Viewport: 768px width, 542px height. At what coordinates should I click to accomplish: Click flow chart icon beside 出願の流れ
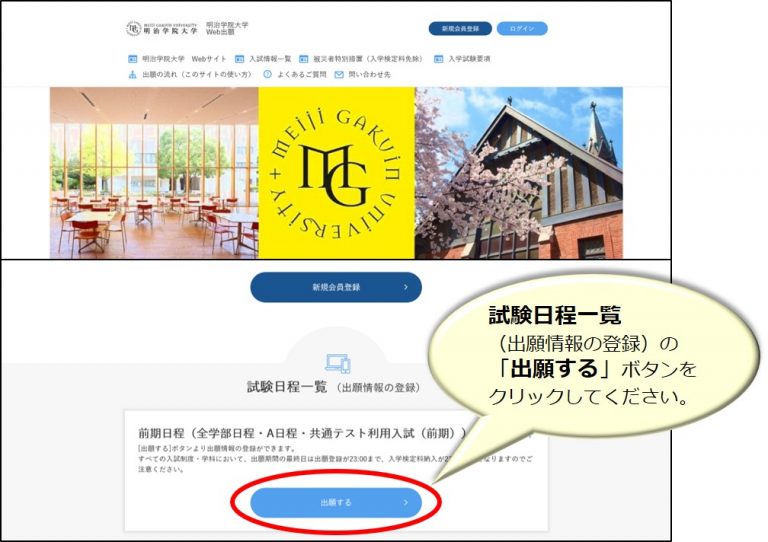(132, 74)
